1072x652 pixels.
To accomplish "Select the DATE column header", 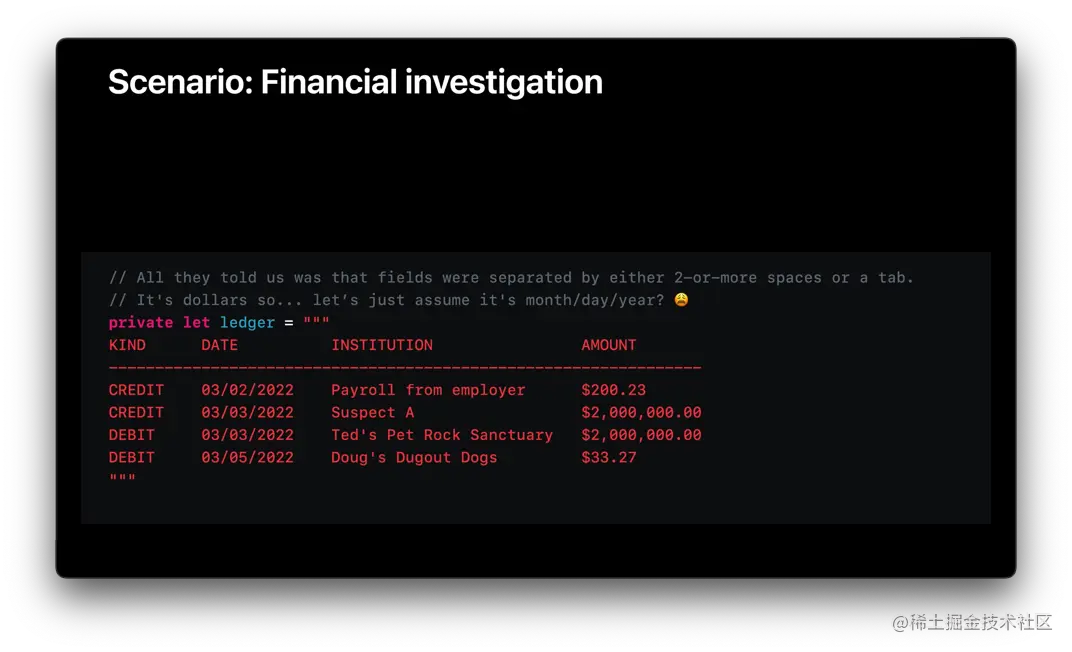I will (x=219, y=345).
